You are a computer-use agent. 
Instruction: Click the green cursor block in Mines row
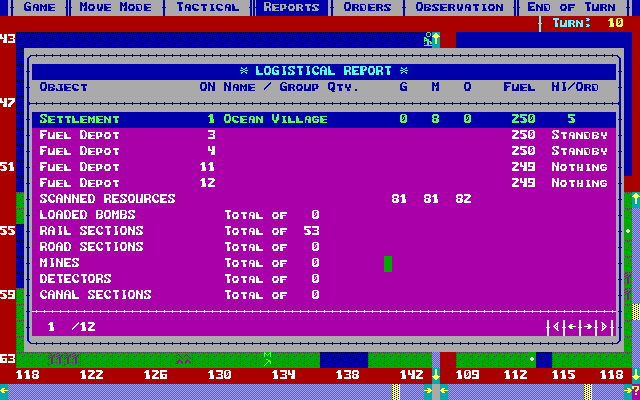tap(388, 264)
